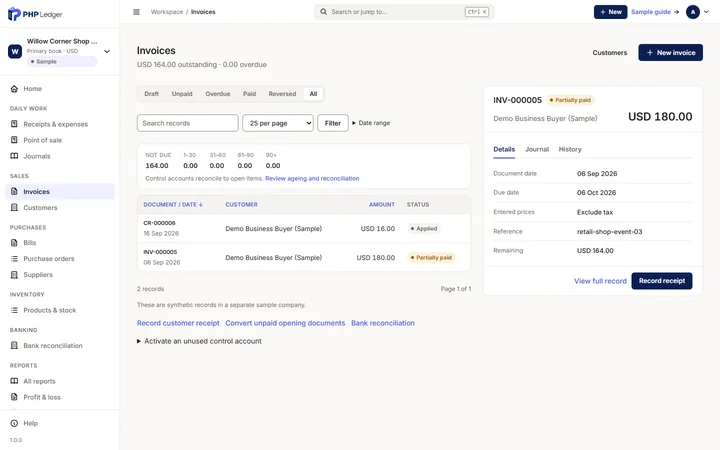720x450 pixels.
Task: Click the Suppliers icon
Action: pos(14,275)
